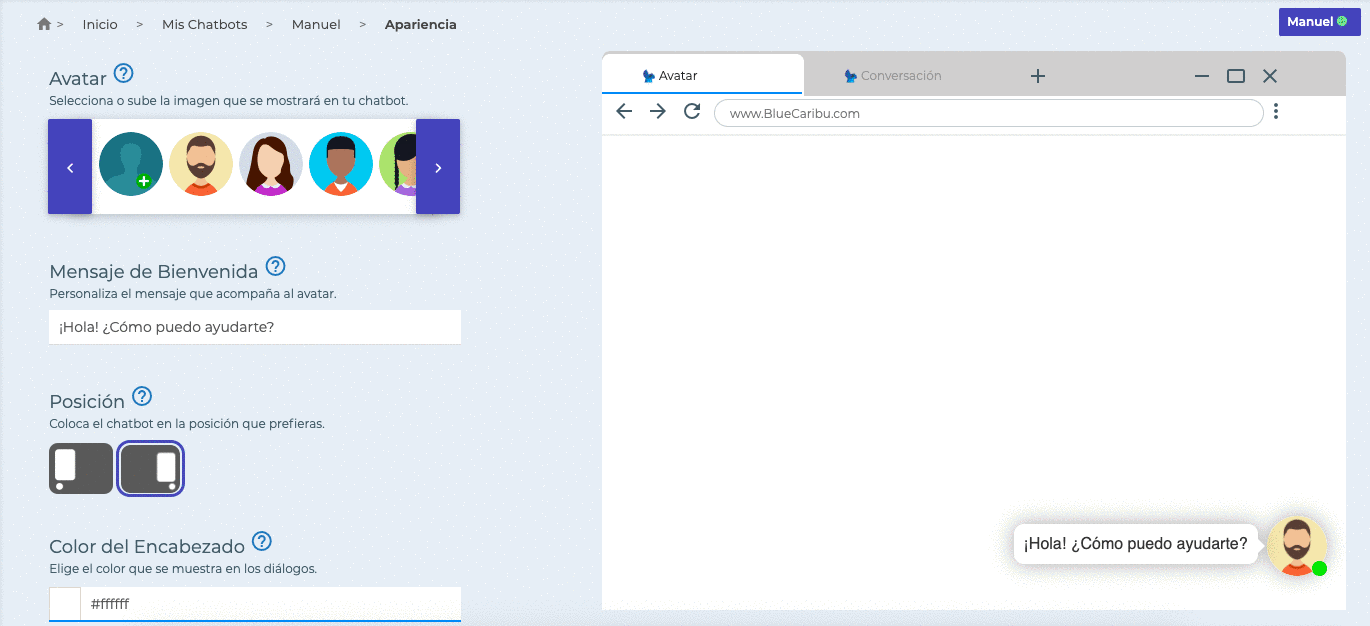1370x626 pixels.
Task: Go to Mis Chatbots breadcrumb link
Action: coord(204,24)
